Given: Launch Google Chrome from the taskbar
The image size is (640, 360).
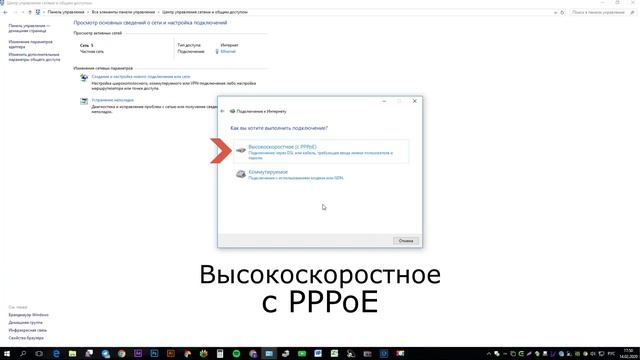Looking at the screenshot, I should (122, 353).
